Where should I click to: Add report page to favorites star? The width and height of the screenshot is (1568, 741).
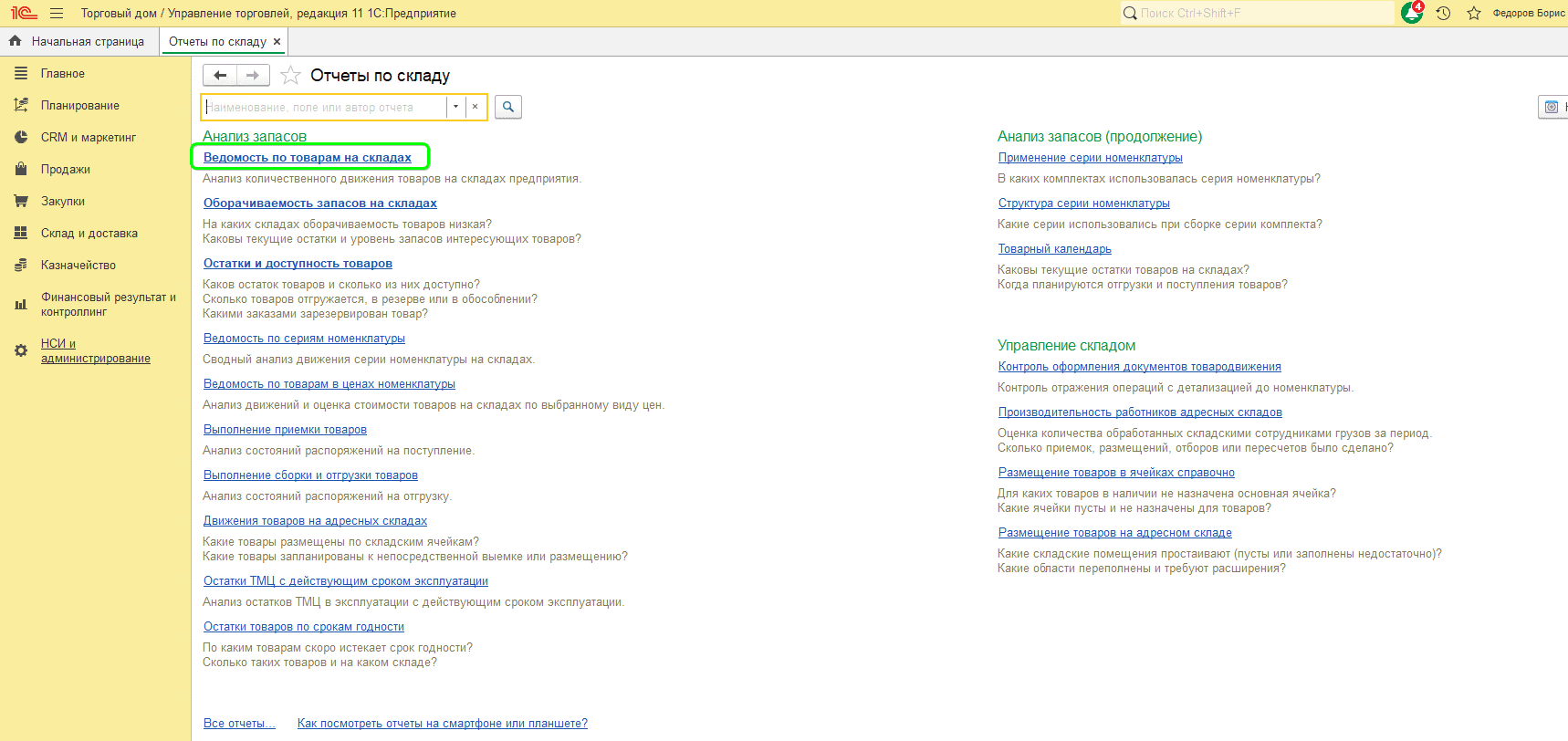click(290, 76)
